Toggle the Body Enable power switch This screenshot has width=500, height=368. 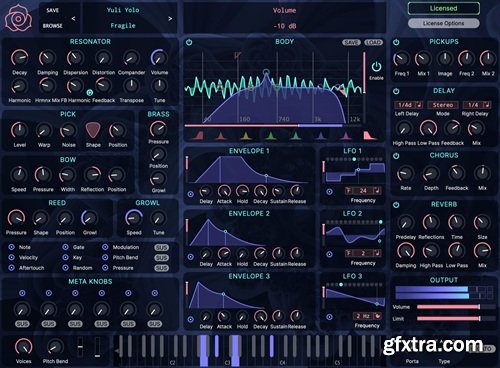(376, 67)
